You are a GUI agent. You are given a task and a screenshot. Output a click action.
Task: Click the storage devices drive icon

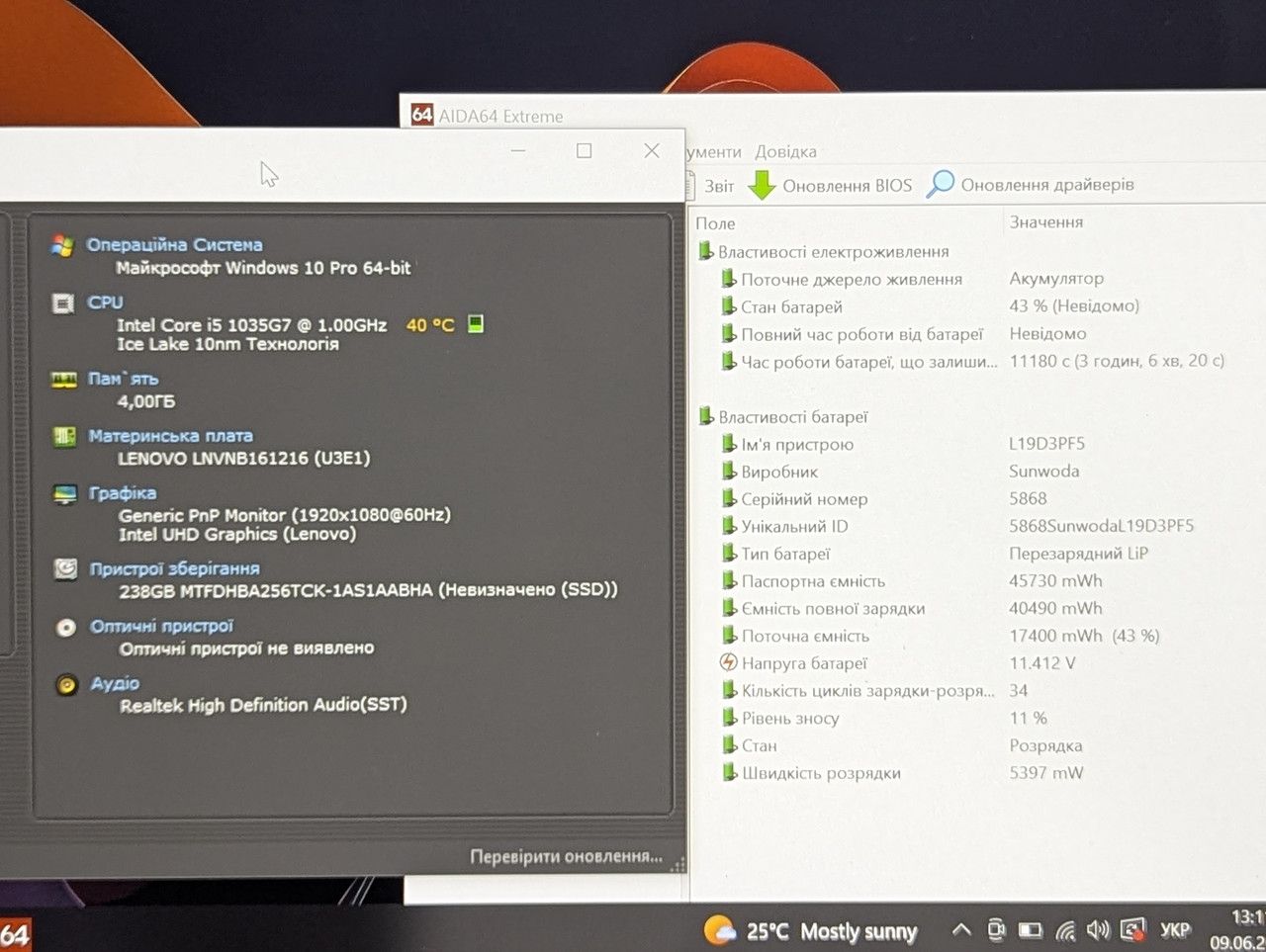coord(65,568)
